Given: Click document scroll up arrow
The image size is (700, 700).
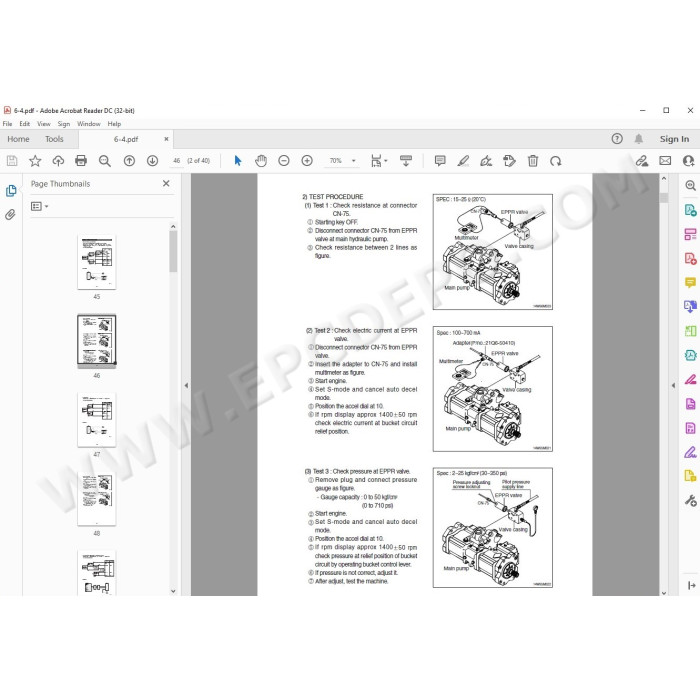Looking at the screenshot, I should click(x=664, y=178).
